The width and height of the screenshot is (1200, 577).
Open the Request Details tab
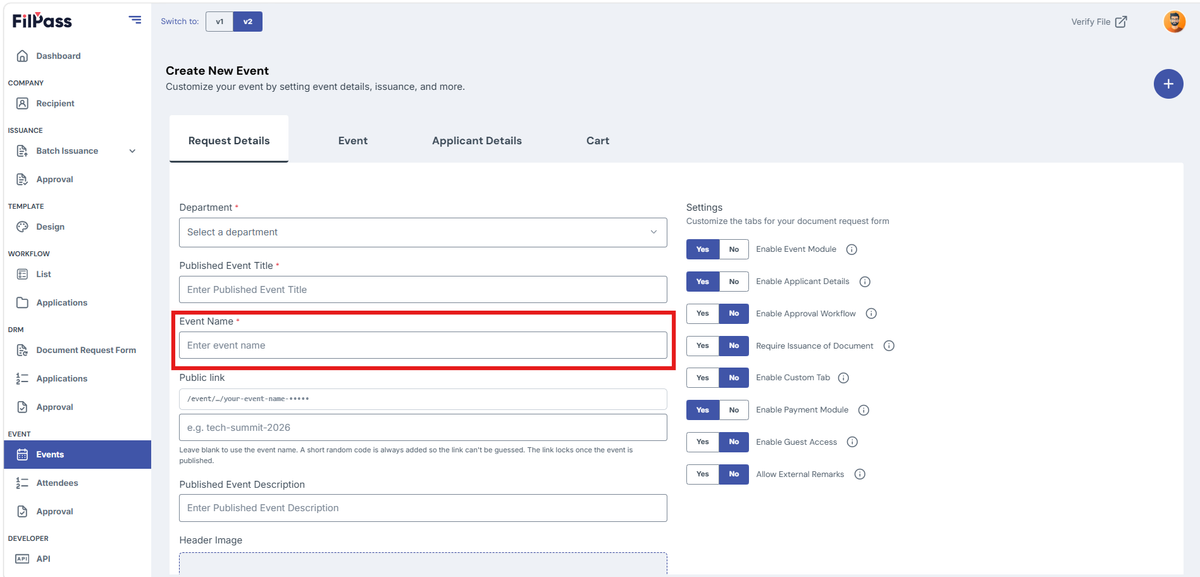click(229, 140)
